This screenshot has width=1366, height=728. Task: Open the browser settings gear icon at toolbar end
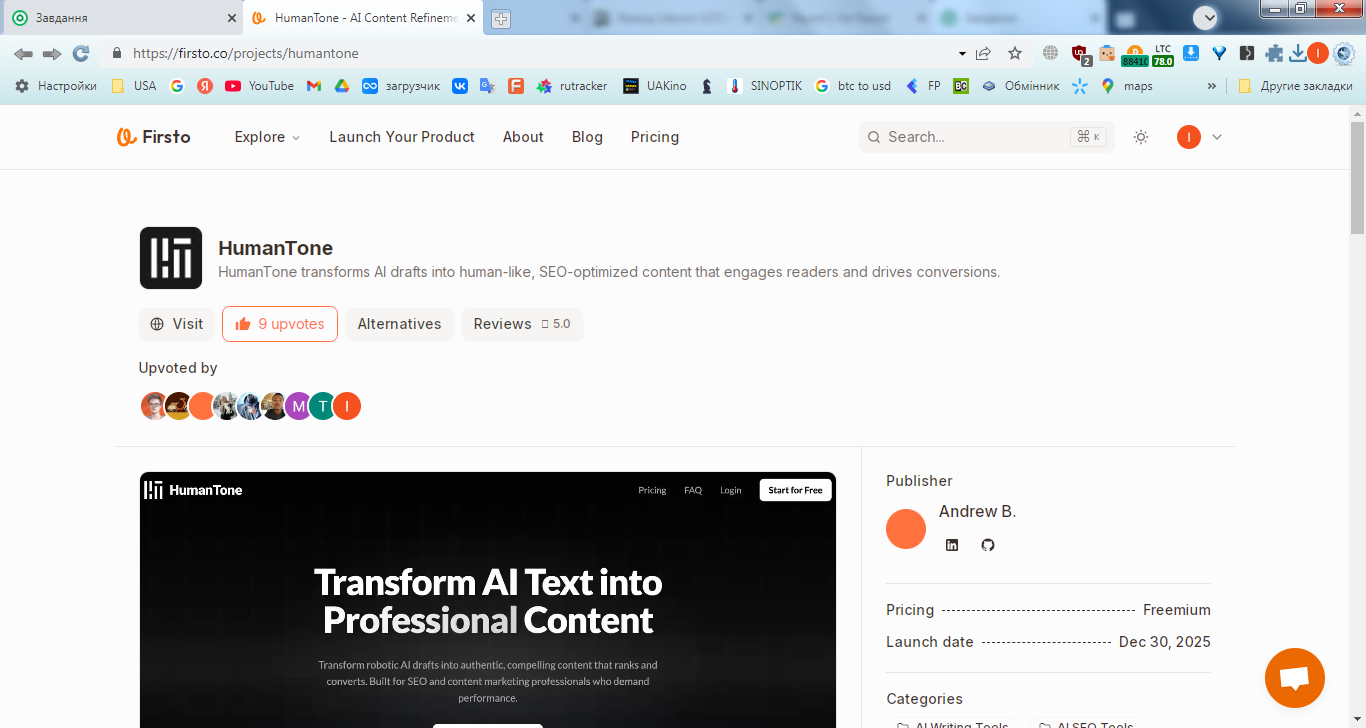point(1344,53)
